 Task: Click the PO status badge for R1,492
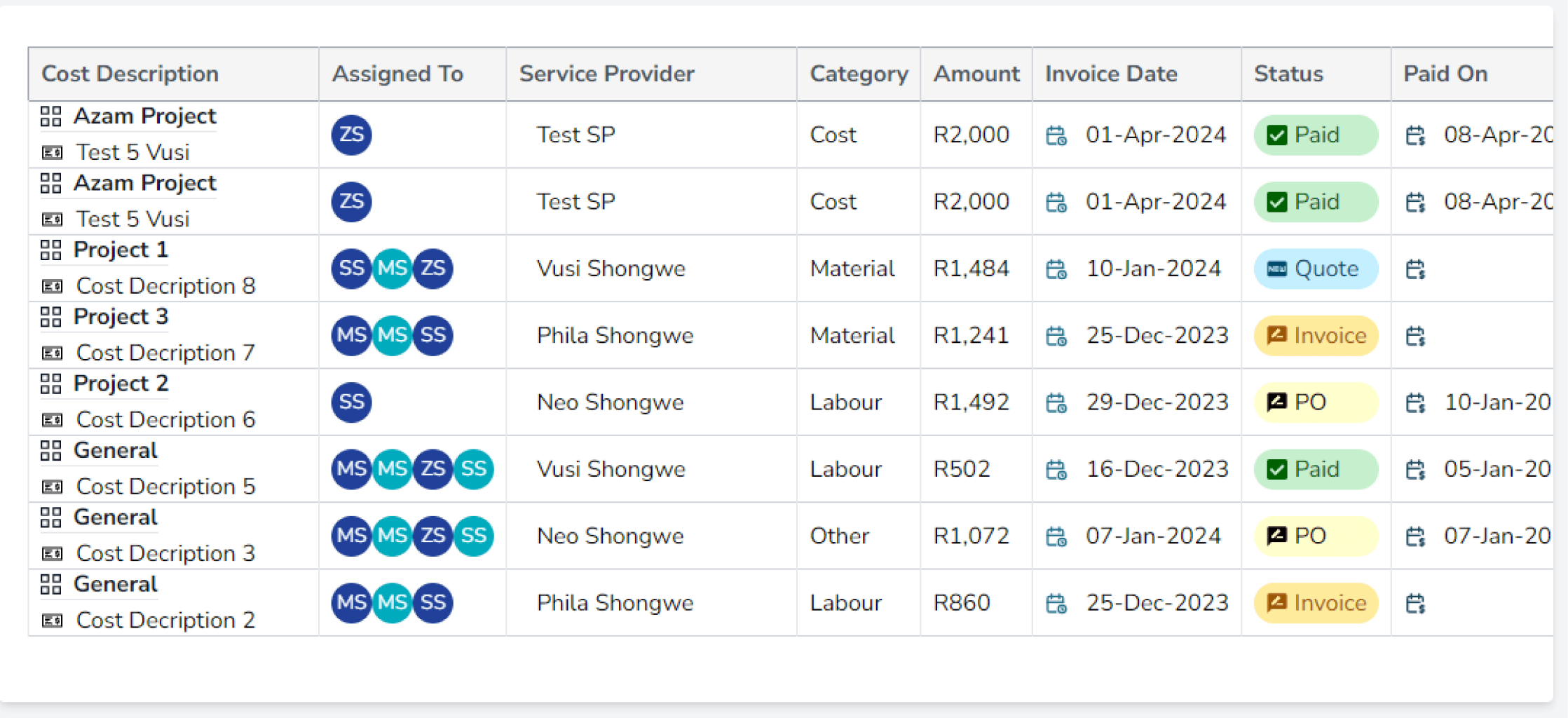pyautogui.click(x=1315, y=402)
